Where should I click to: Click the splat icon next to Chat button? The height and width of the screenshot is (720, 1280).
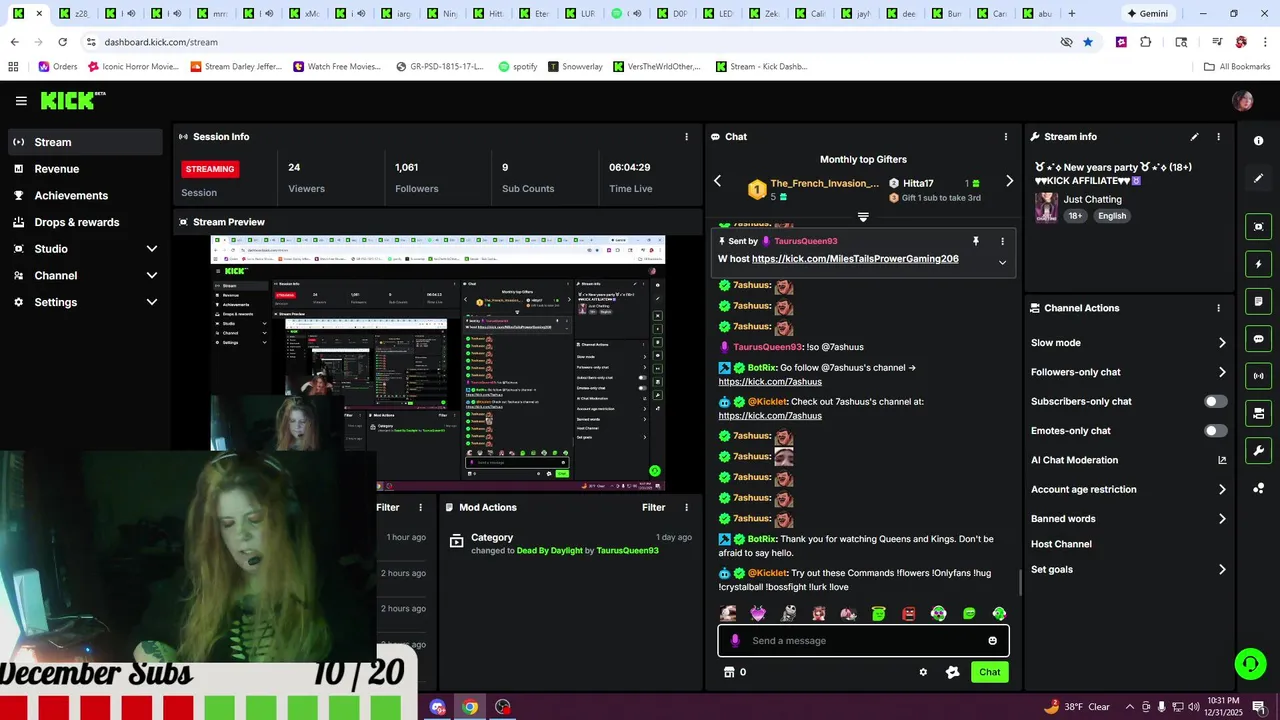click(952, 672)
